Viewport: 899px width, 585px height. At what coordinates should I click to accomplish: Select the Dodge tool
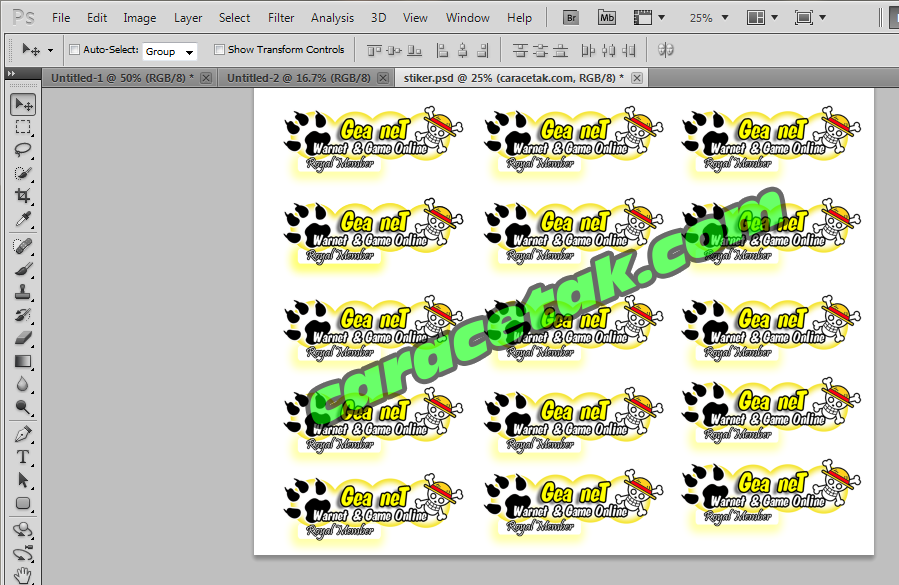(x=23, y=407)
